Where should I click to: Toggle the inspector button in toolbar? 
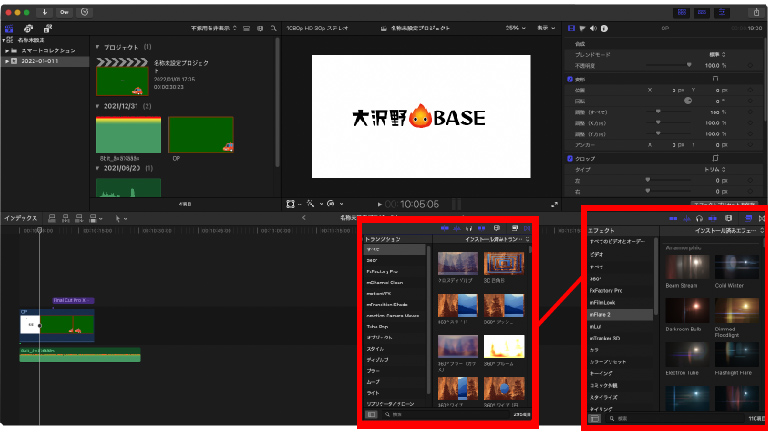(722, 12)
